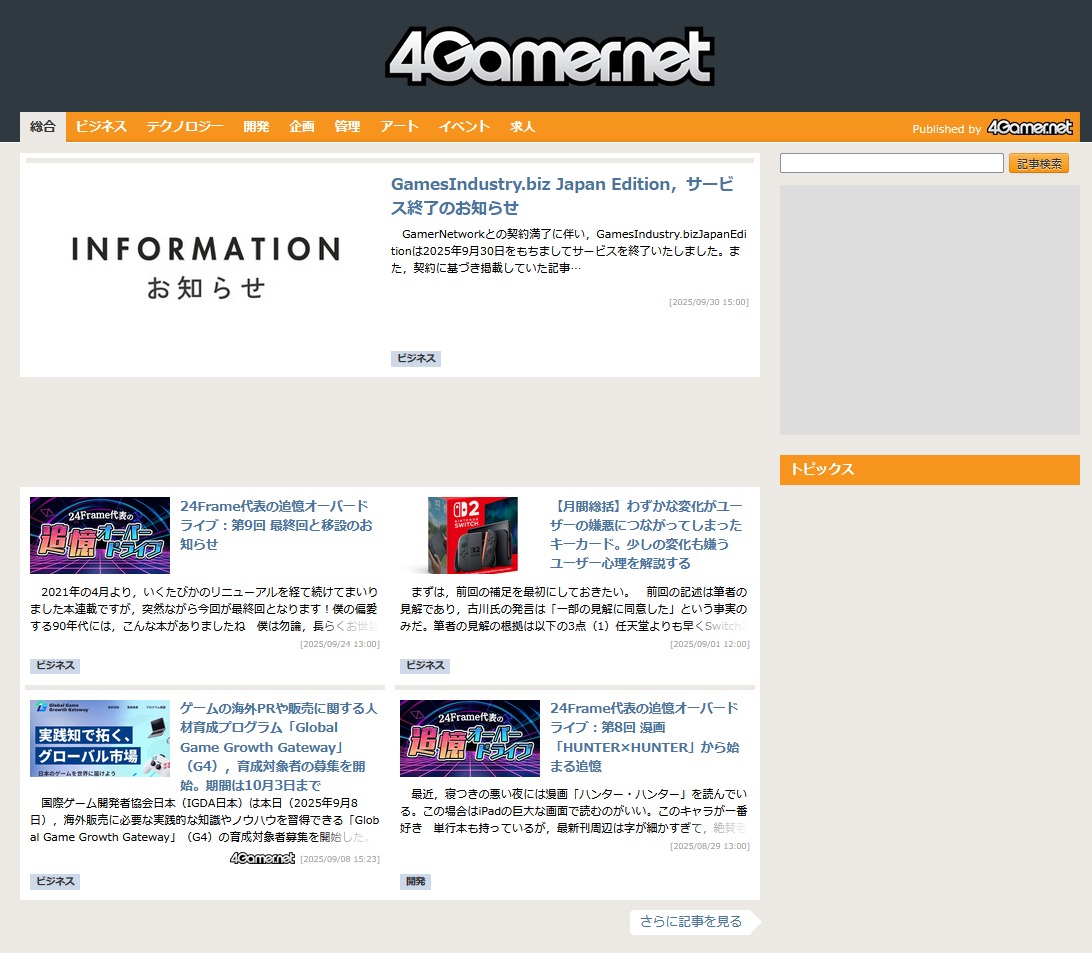Click the date stamp [2025/08/29 13:00]
Image resolution: width=1092 pixels, height=953 pixels.
click(710, 846)
